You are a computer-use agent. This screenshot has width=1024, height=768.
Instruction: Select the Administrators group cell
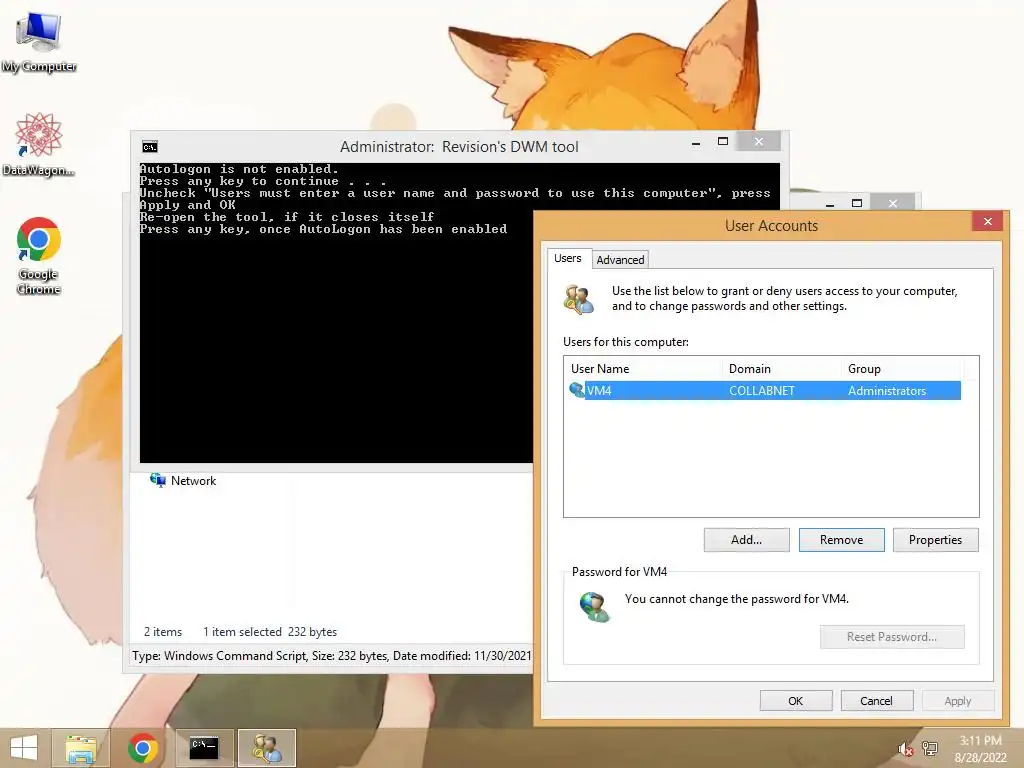tap(887, 391)
